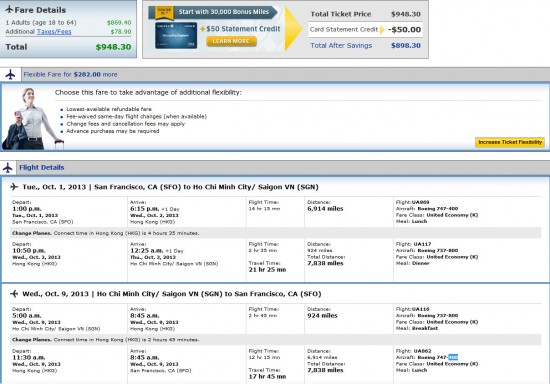
Task: Click the traveler woman photo
Action: coord(31,119)
